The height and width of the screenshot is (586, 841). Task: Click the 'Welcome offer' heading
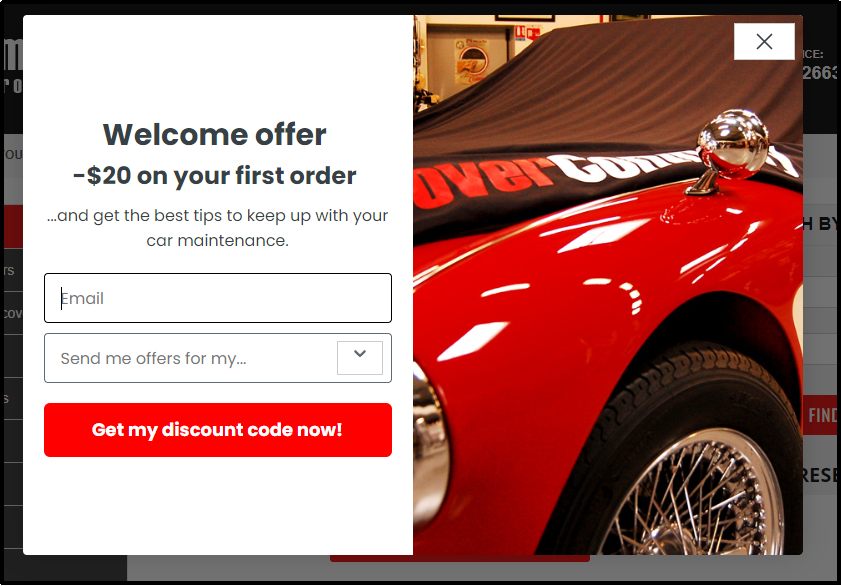[x=215, y=134]
